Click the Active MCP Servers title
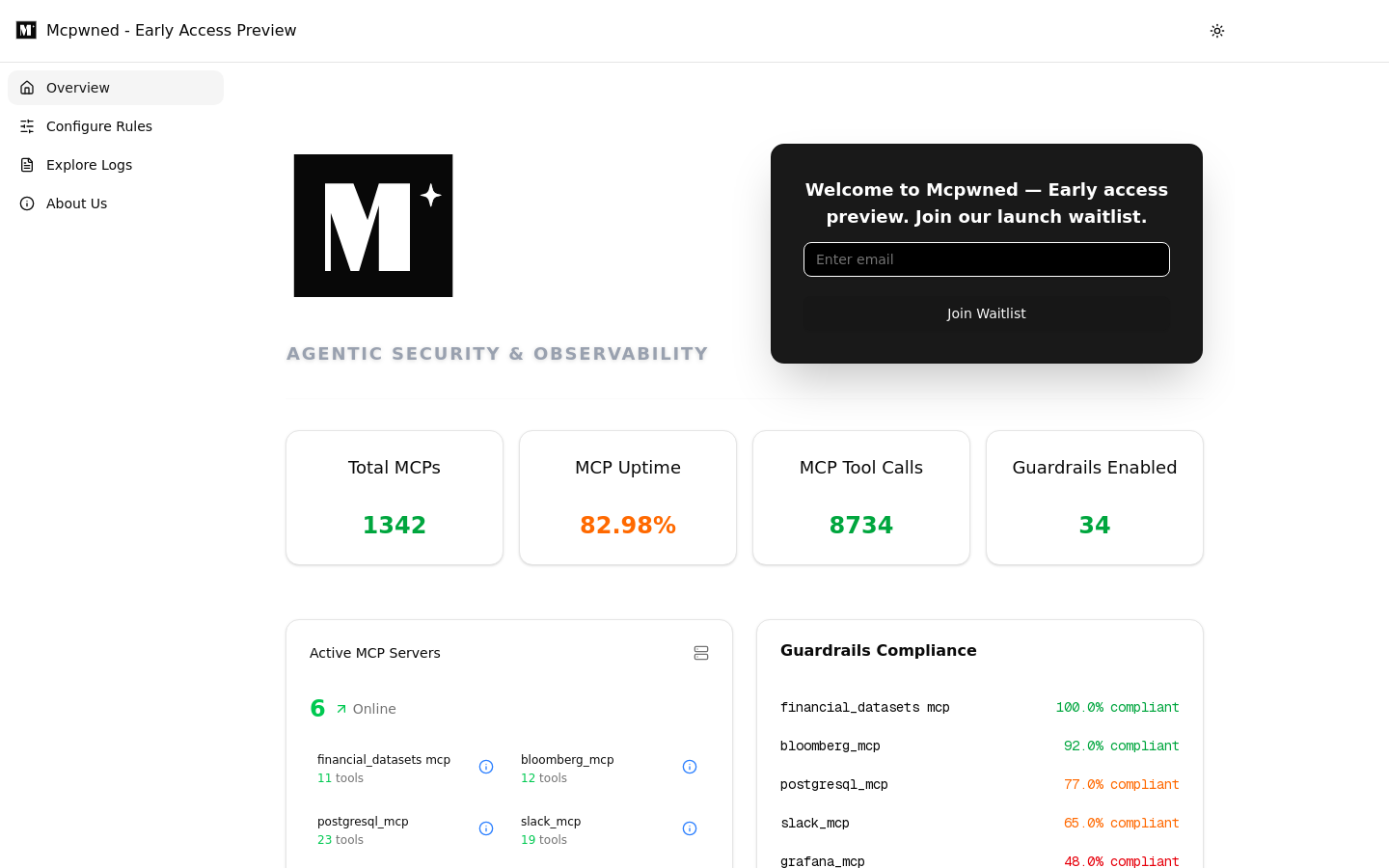The image size is (1389, 868). pos(375,653)
